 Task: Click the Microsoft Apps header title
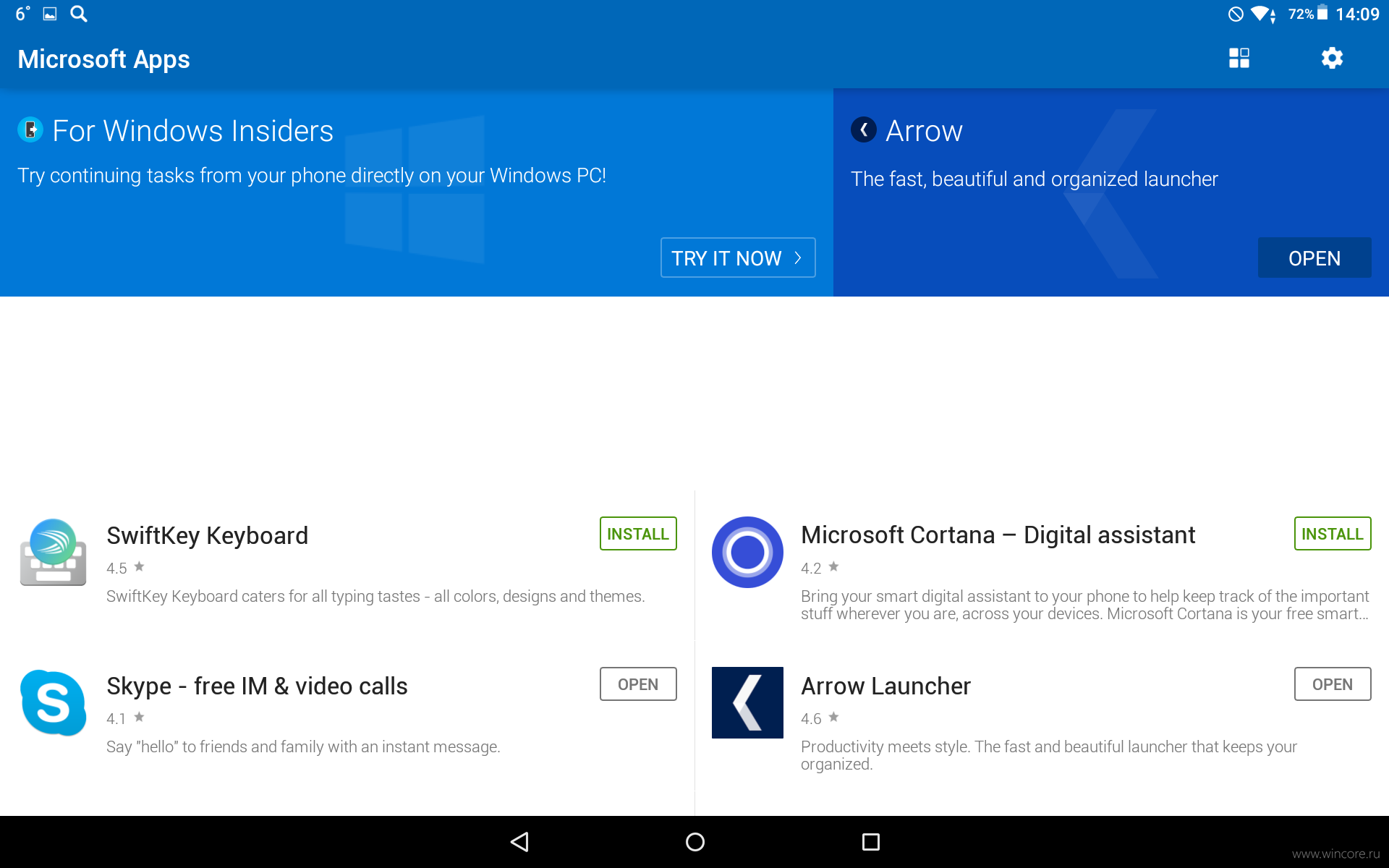point(103,59)
